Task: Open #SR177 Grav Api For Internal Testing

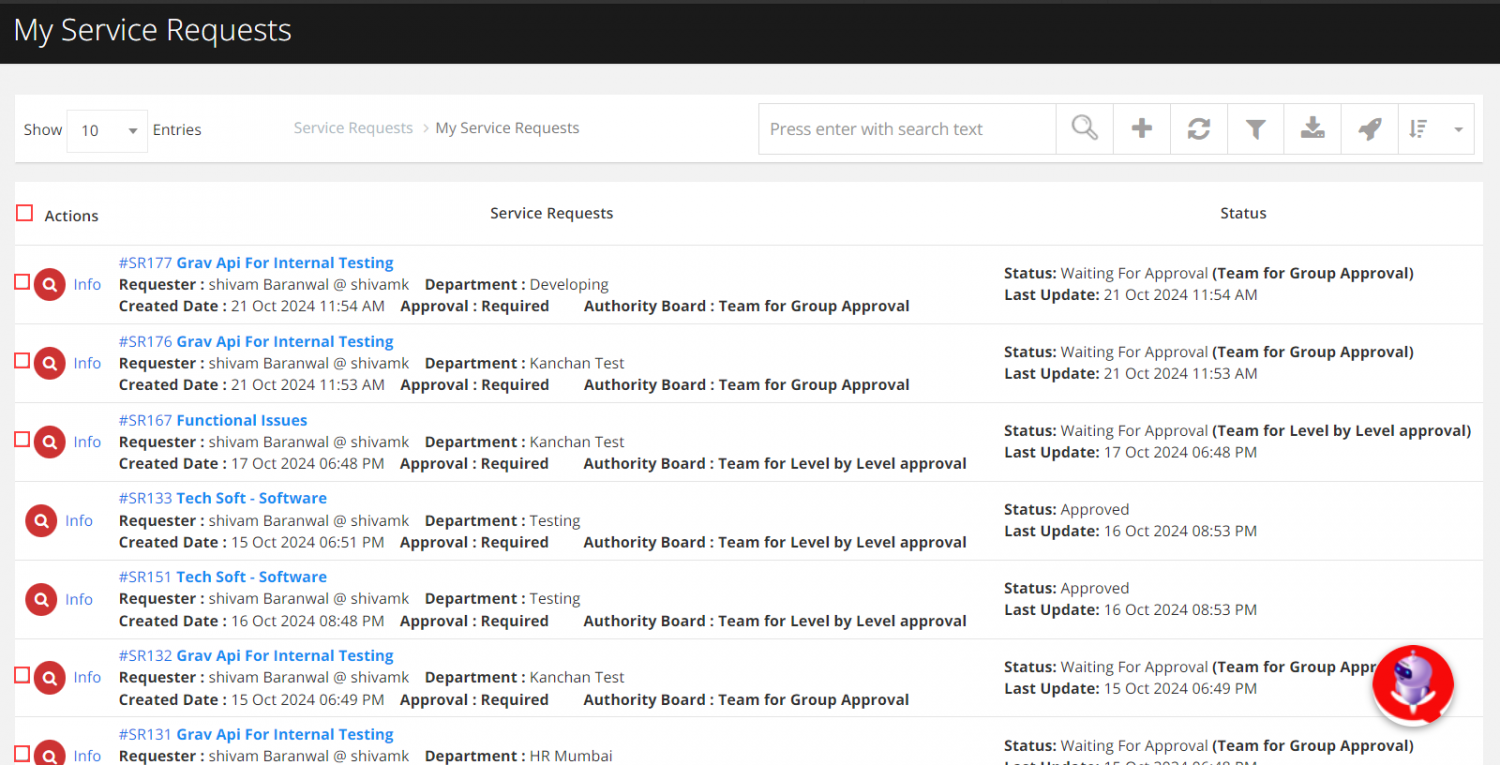Action: (x=256, y=263)
